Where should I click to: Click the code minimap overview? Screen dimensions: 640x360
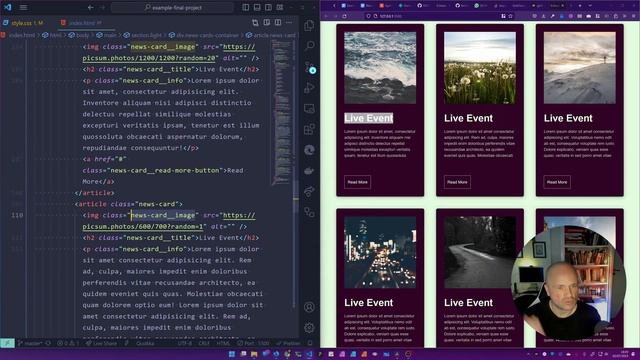pos(281,112)
